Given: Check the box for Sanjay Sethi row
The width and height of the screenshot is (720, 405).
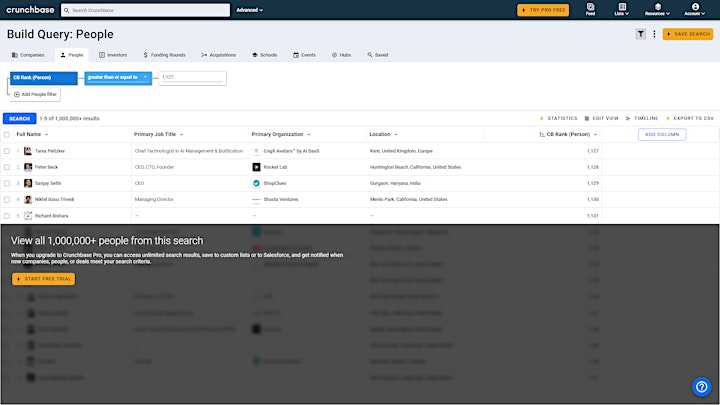Looking at the screenshot, I should (7, 183).
